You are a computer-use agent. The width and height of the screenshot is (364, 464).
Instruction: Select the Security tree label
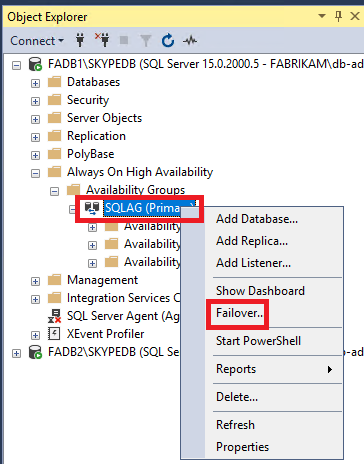88,100
